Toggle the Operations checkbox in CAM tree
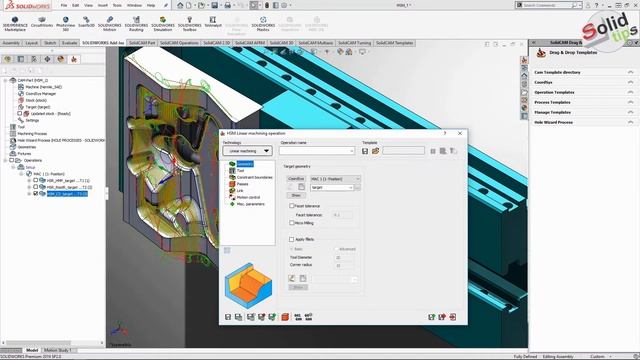Screen dimensions: 640x360 click(x=12, y=160)
